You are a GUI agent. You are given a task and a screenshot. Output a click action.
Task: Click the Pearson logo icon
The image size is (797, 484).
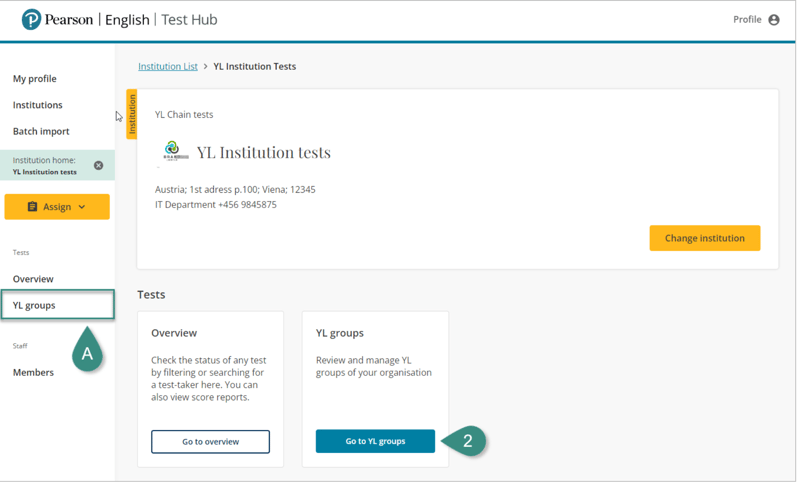[32, 20]
